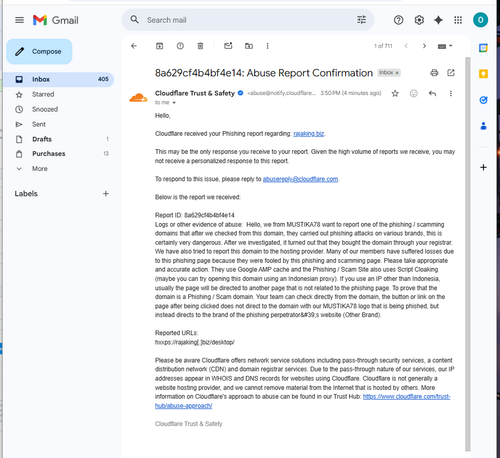Click the Labels heading in the sidebar
The width and height of the screenshot is (500, 458).
pyautogui.click(x=26, y=194)
